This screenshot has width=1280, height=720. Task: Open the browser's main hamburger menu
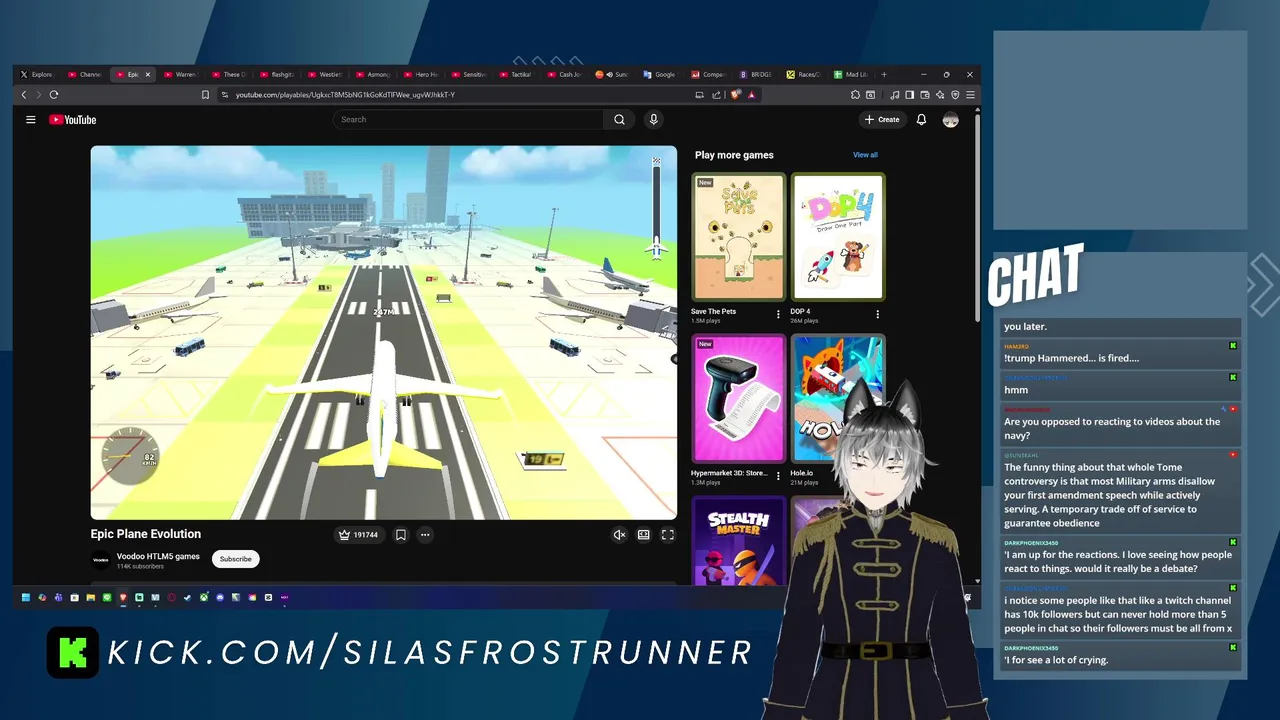point(970,95)
